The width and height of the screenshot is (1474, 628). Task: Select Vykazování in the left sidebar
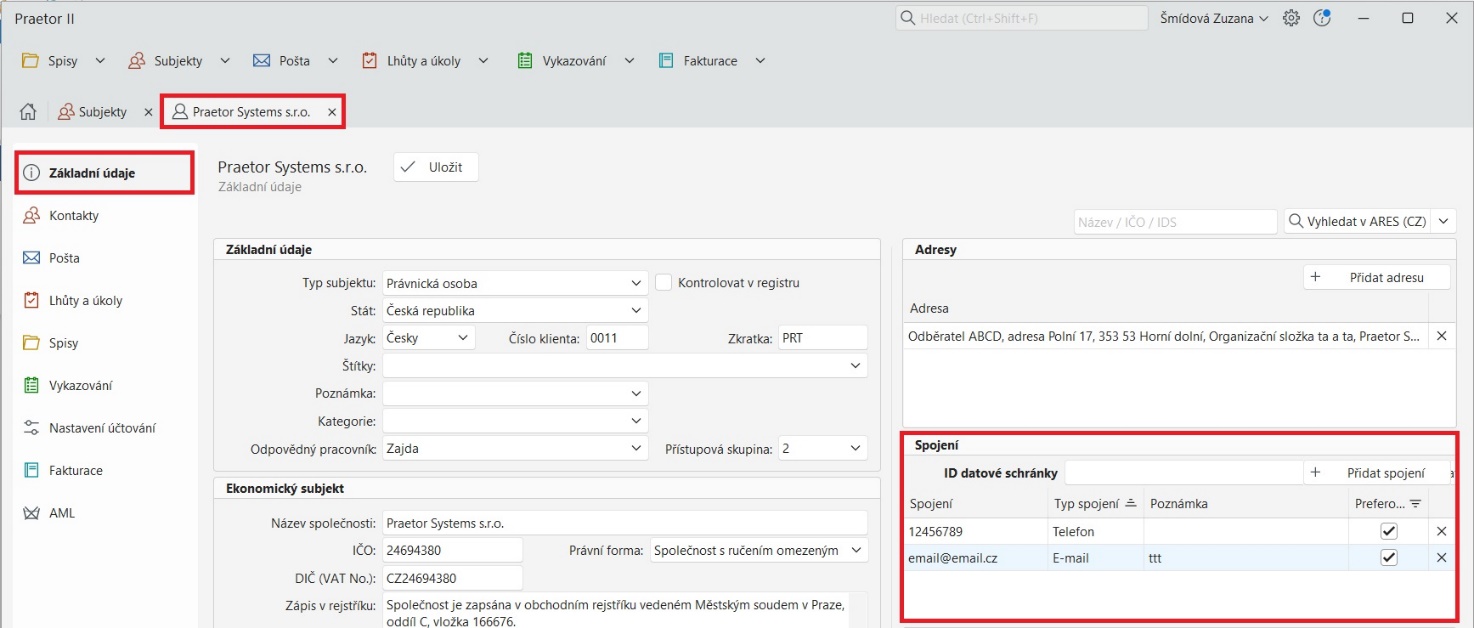pos(80,385)
